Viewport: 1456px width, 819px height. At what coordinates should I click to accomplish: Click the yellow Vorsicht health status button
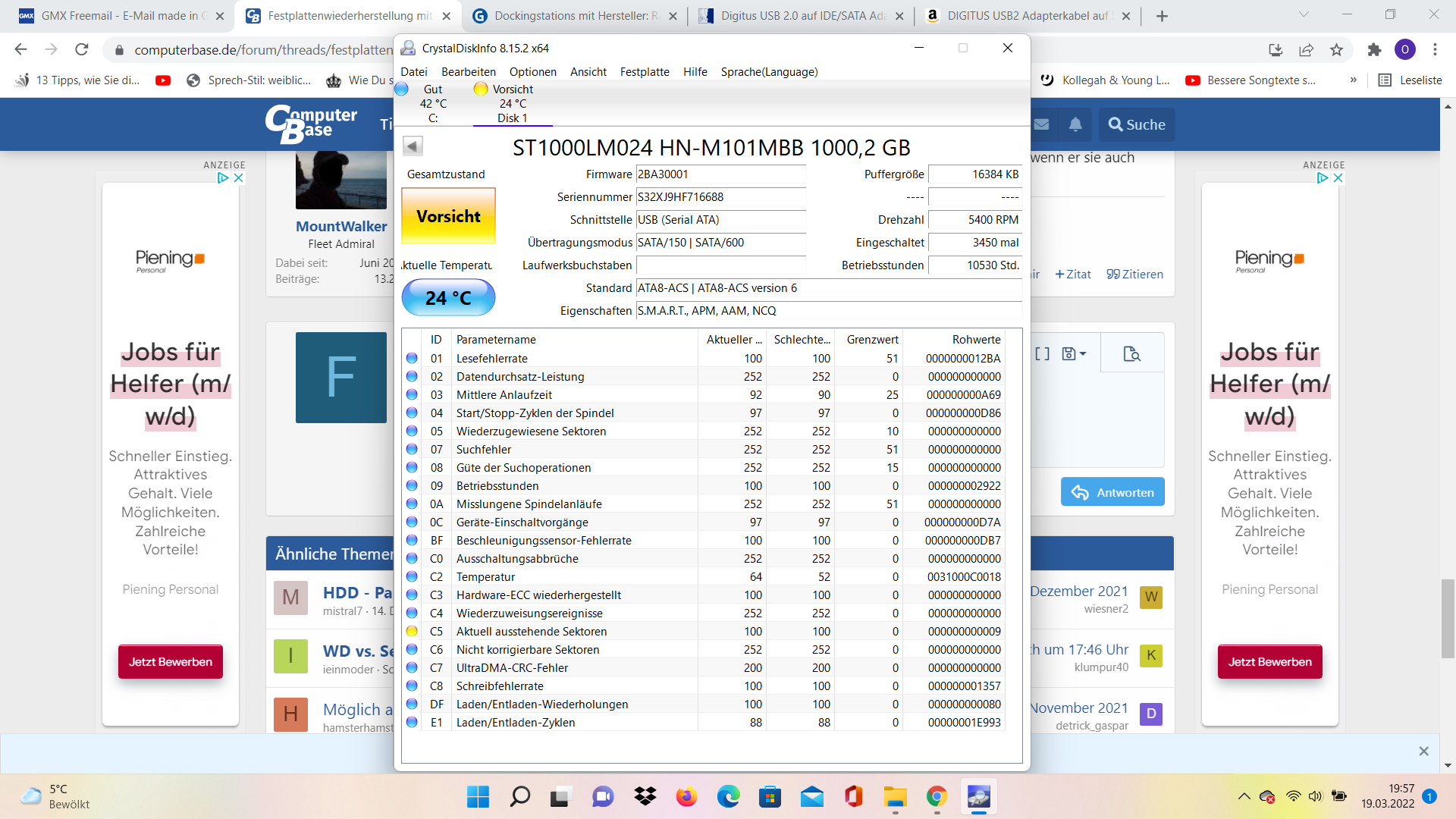click(x=448, y=216)
